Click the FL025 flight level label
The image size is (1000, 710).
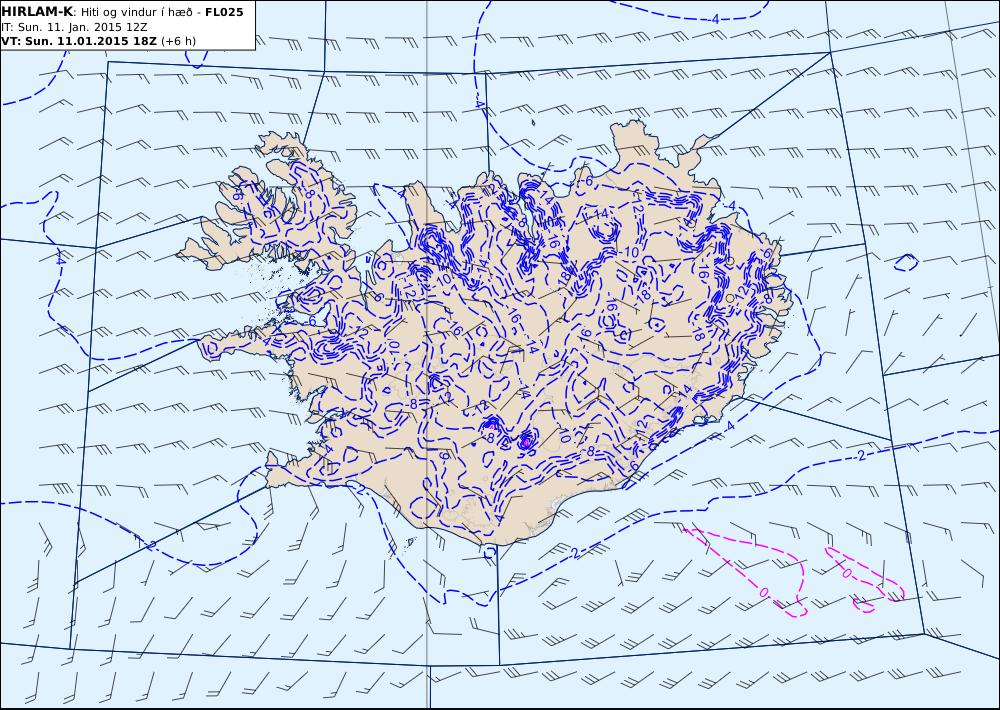pos(224,12)
